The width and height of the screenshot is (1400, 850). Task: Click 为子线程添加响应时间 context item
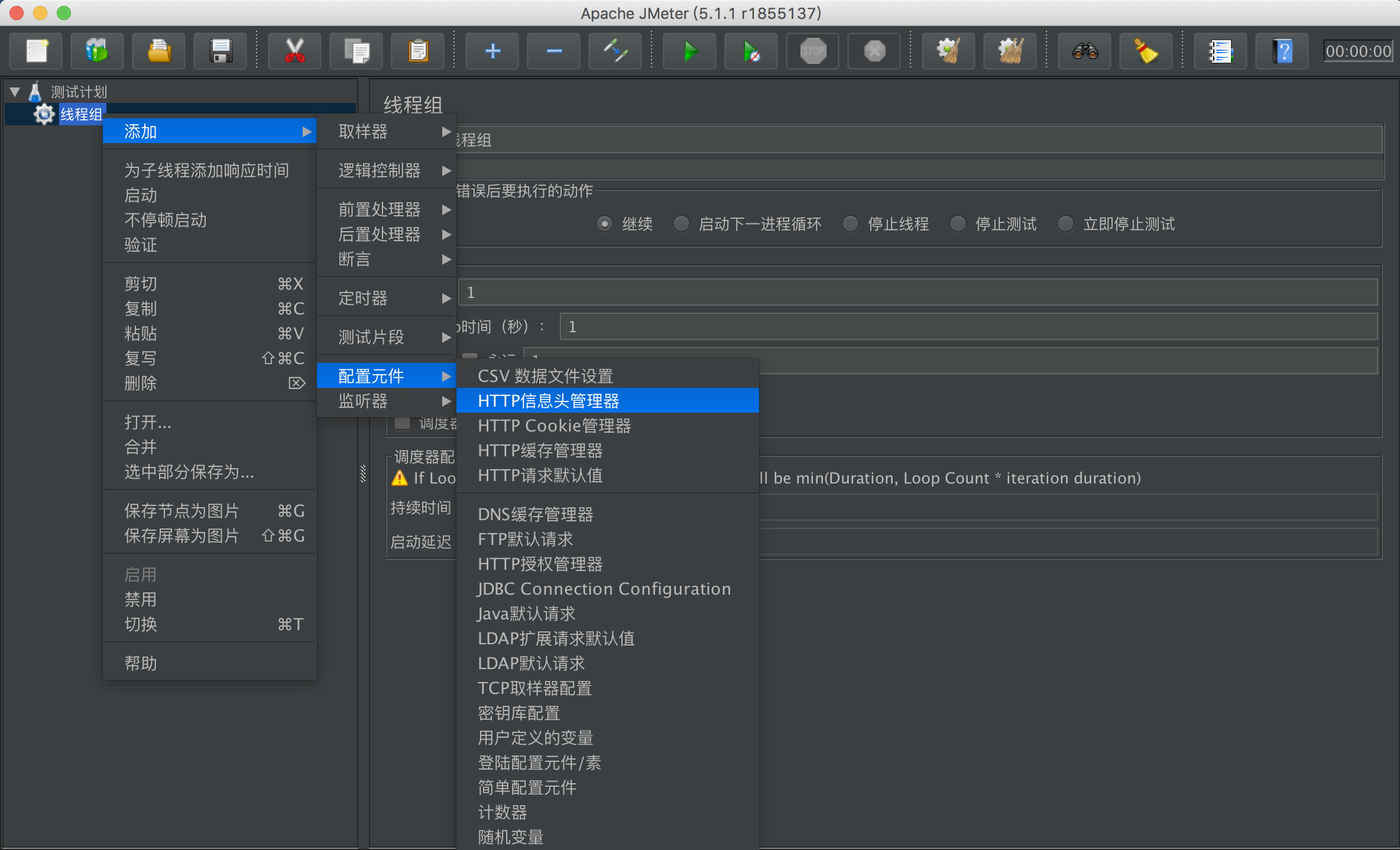(x=210, y=170)
